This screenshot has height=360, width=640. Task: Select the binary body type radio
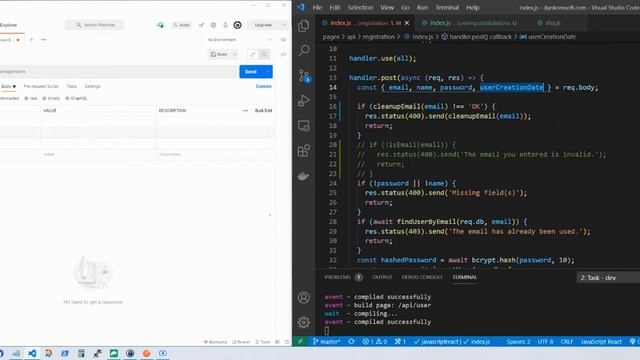[51, 98]
